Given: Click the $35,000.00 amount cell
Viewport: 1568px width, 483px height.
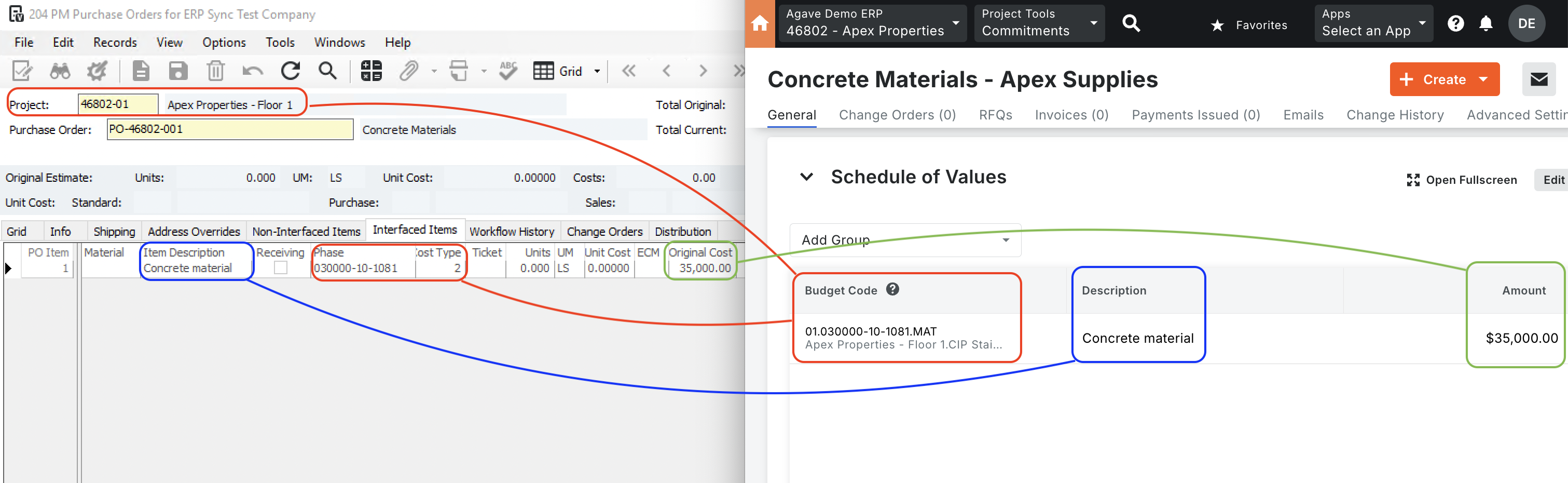Looking at the screenshot, I should (1521, 338).
